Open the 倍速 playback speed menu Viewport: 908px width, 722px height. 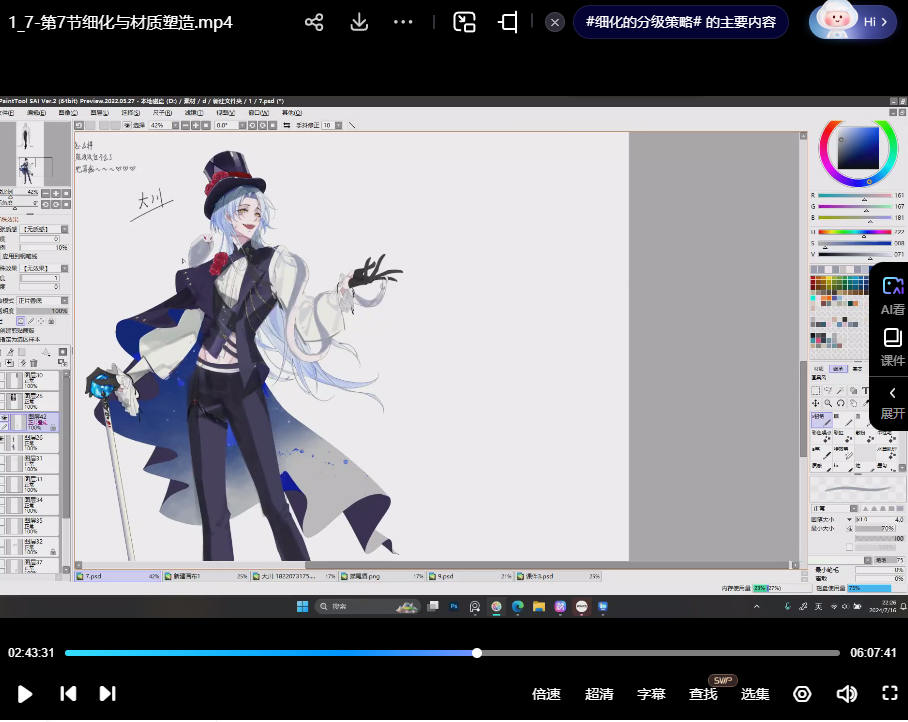click(x=546, y=694)
